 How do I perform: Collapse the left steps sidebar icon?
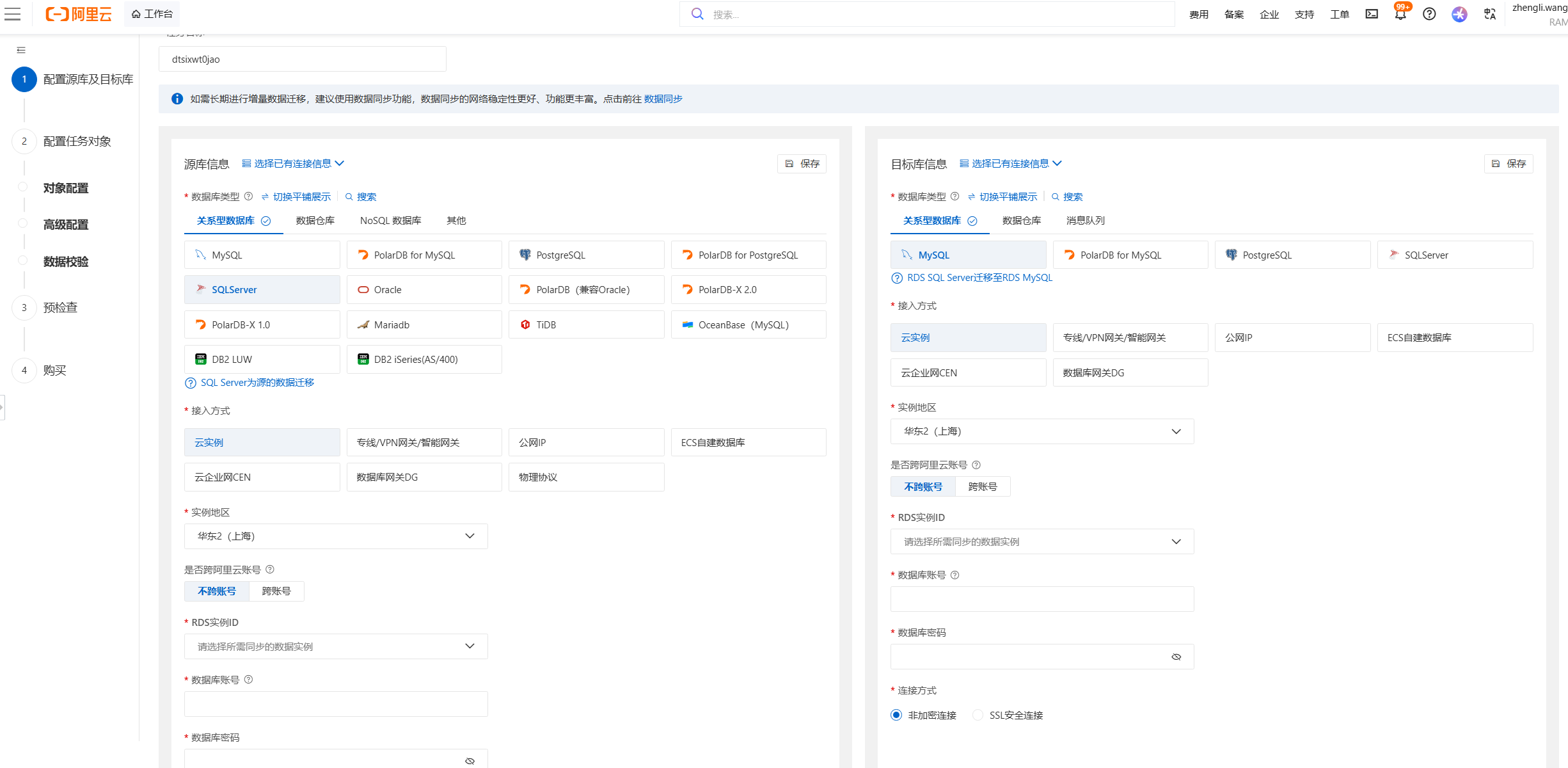tap(21, 50)
